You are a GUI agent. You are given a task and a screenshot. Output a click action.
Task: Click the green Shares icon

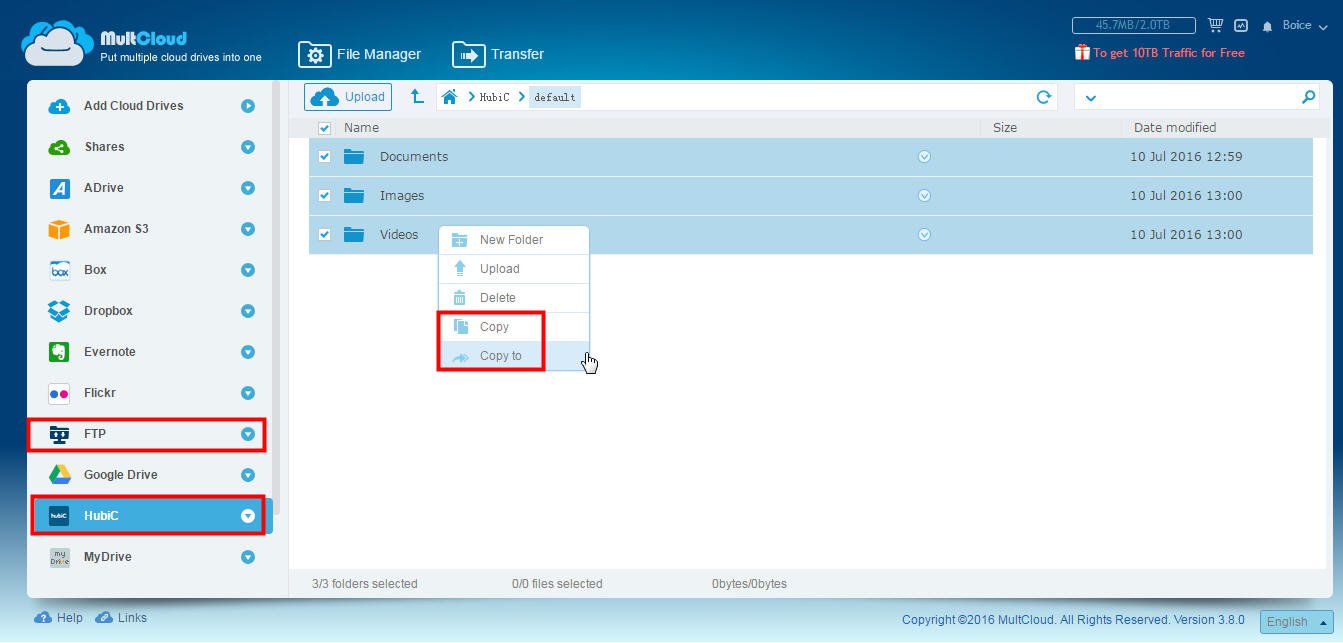pos(59,147)
